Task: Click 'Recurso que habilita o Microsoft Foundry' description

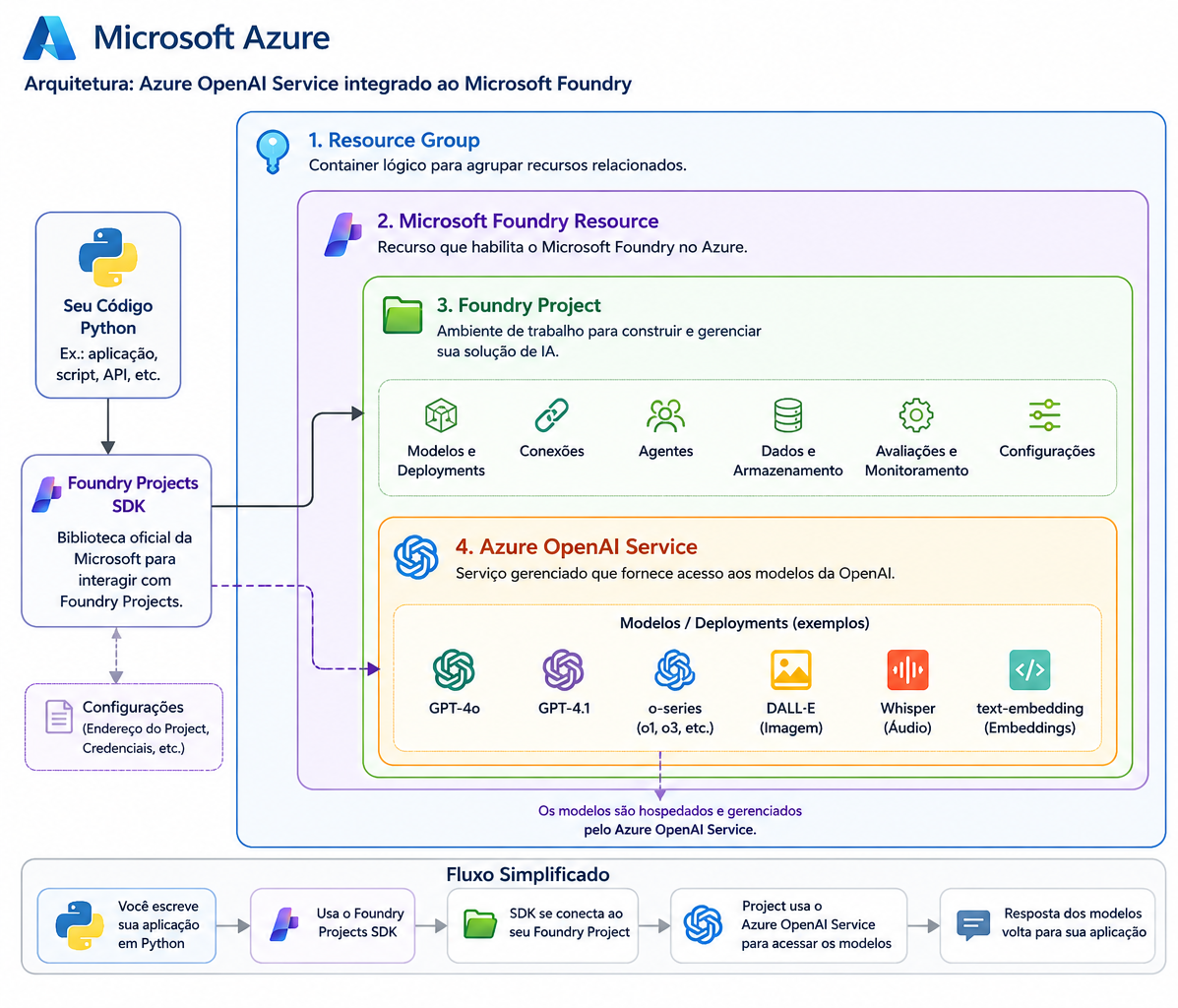Action: pyautogui.click(x=562, y=247)
